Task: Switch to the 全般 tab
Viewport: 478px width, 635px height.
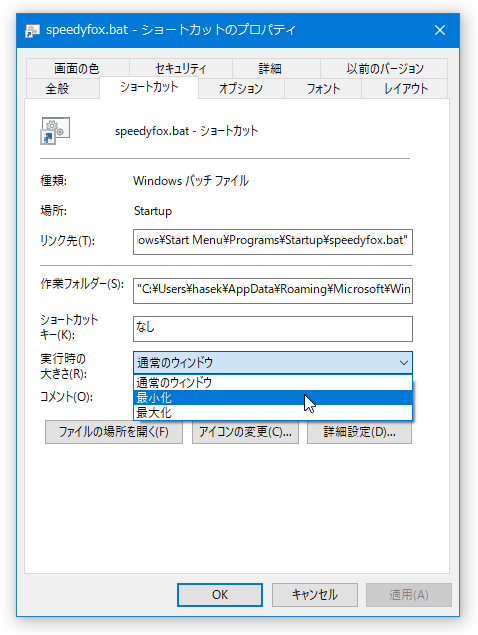Action: click(58, 89)
